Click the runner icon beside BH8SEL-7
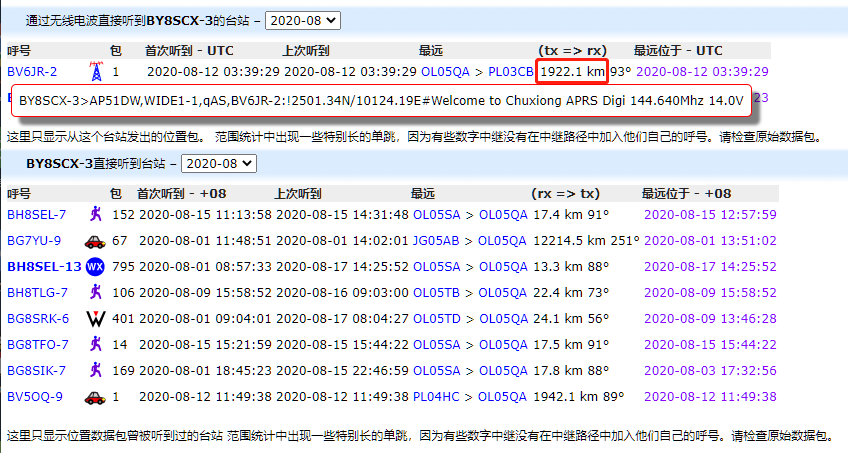Image resolution: width=848 pixels, height=453 pixels. pos(95,214)
